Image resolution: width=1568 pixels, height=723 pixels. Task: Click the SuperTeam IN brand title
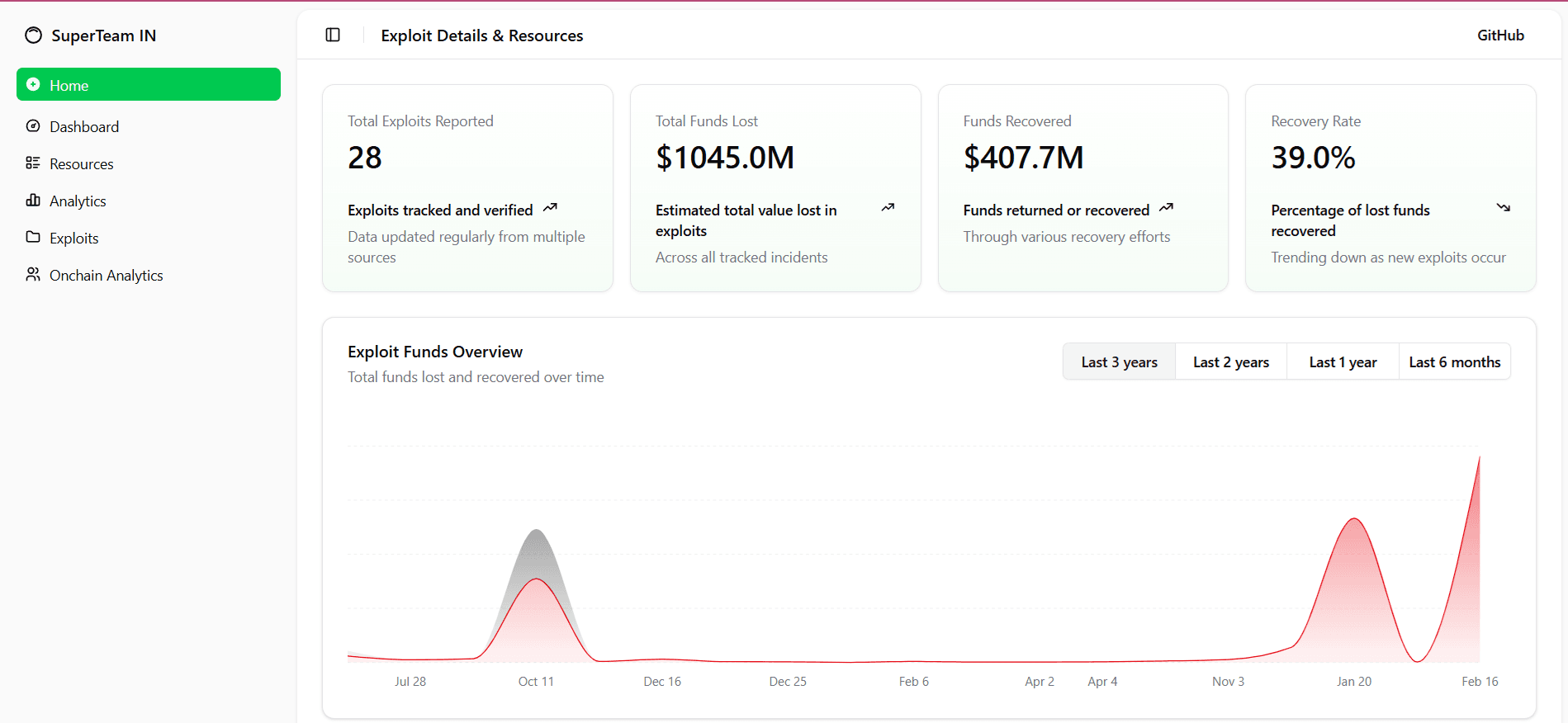(103, 35)
